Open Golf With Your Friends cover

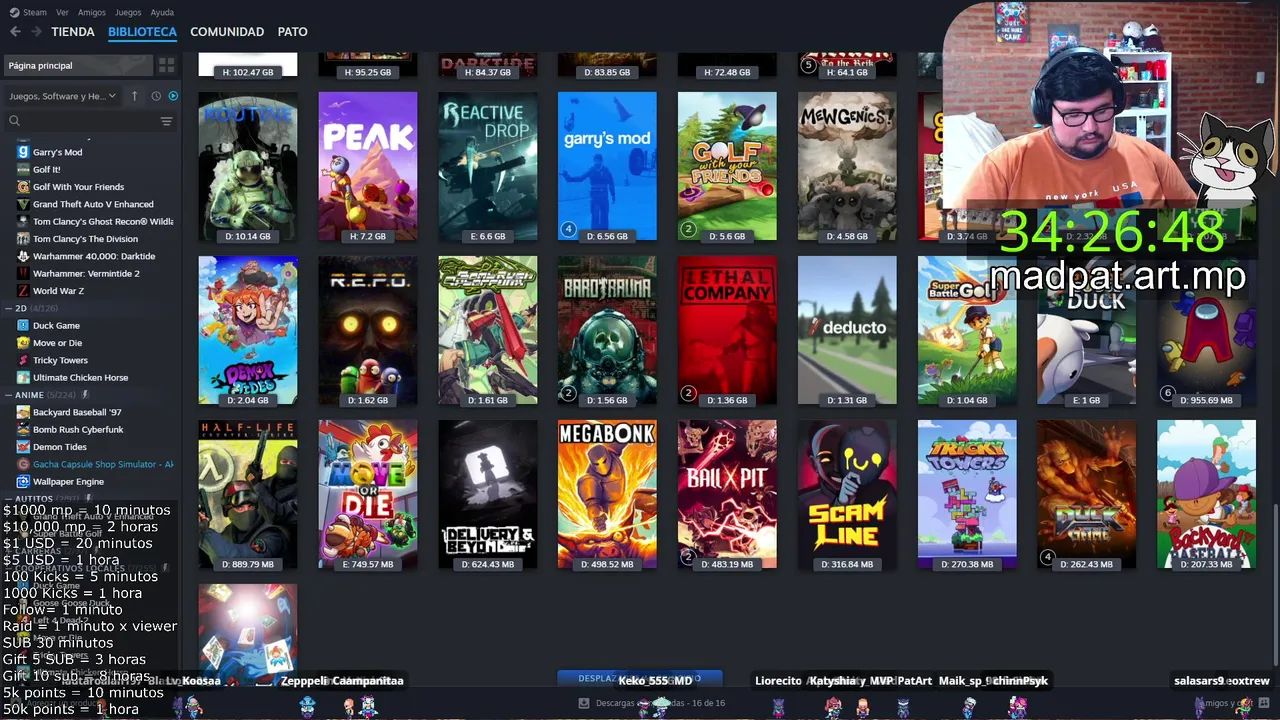[x=727, y=166]
